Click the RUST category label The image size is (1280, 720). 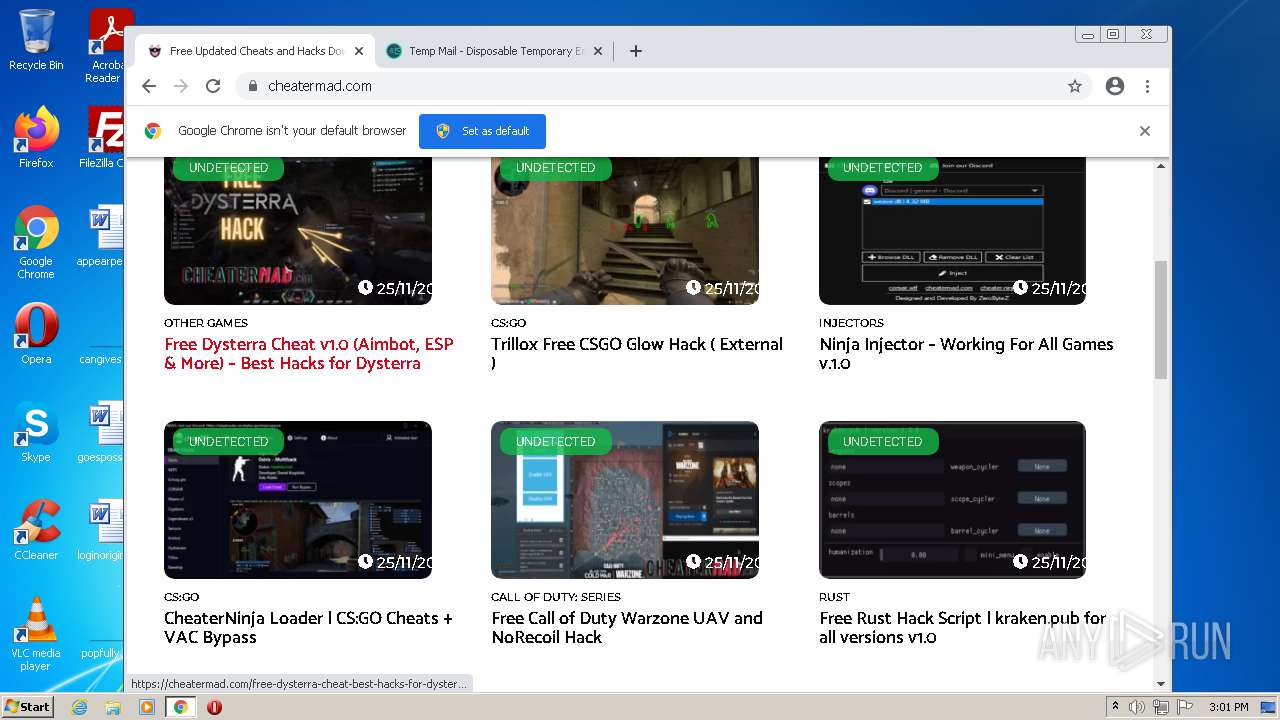(834, 597)
